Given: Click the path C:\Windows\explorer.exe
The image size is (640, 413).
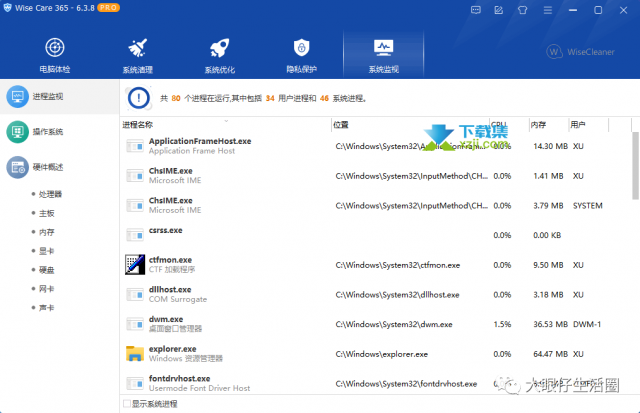Looking at the screenshot, I should pyautogui.click(x=382, y=354).
